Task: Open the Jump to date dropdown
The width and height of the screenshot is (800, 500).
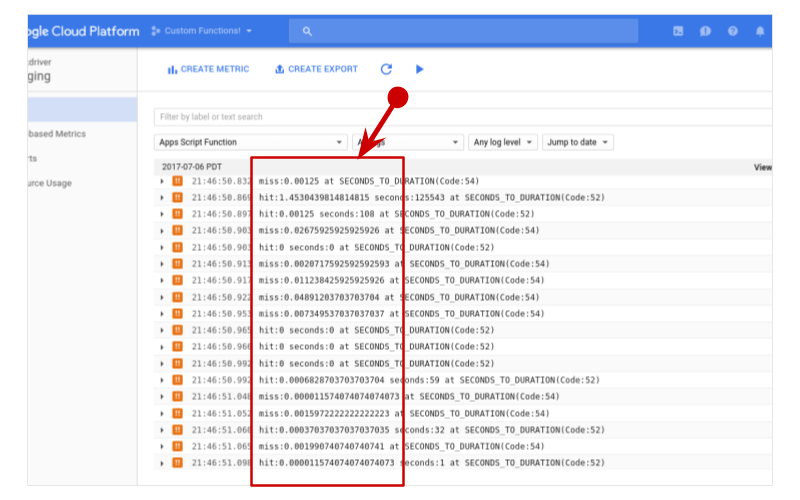Action: tap(577, 142)
